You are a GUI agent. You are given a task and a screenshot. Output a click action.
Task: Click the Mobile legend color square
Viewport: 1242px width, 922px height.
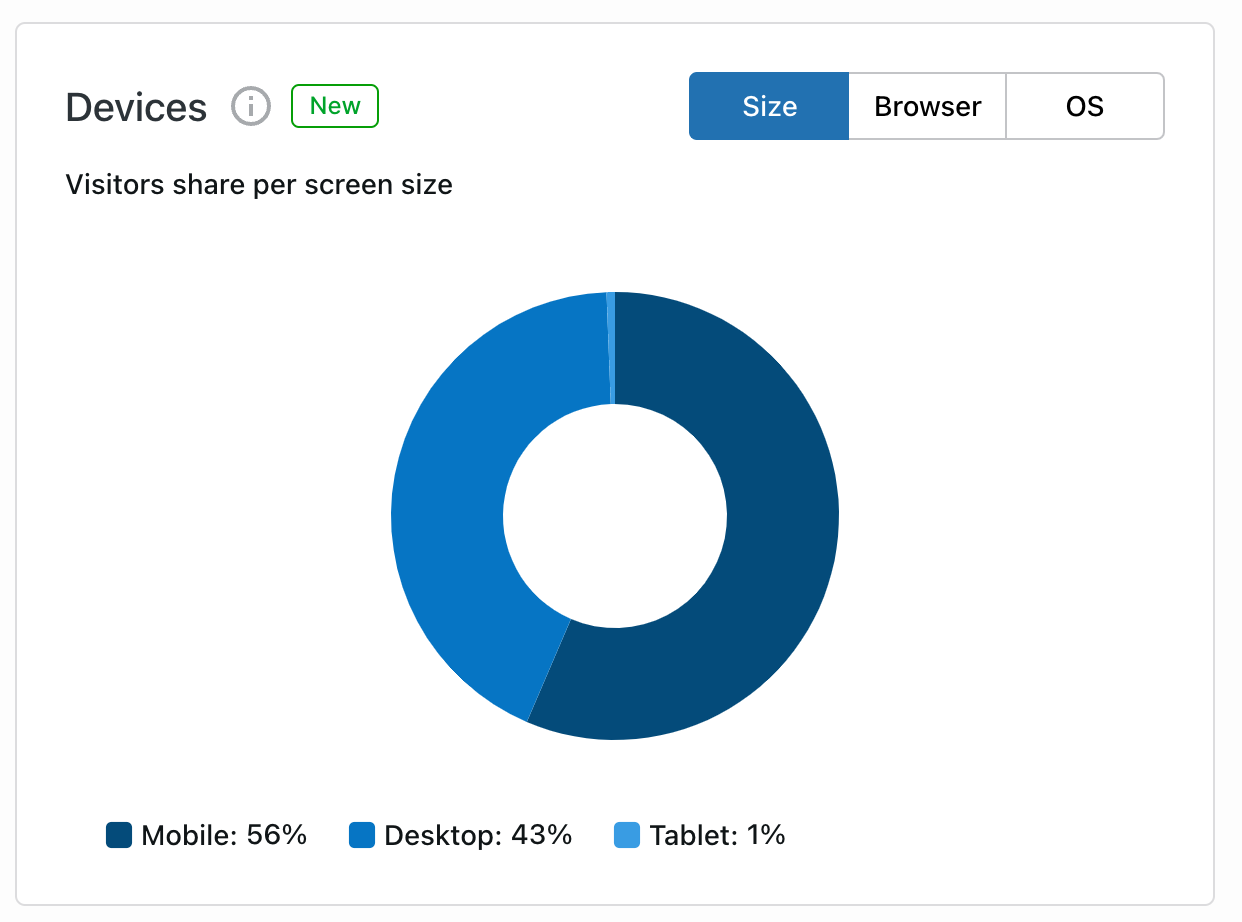[119, 835]
